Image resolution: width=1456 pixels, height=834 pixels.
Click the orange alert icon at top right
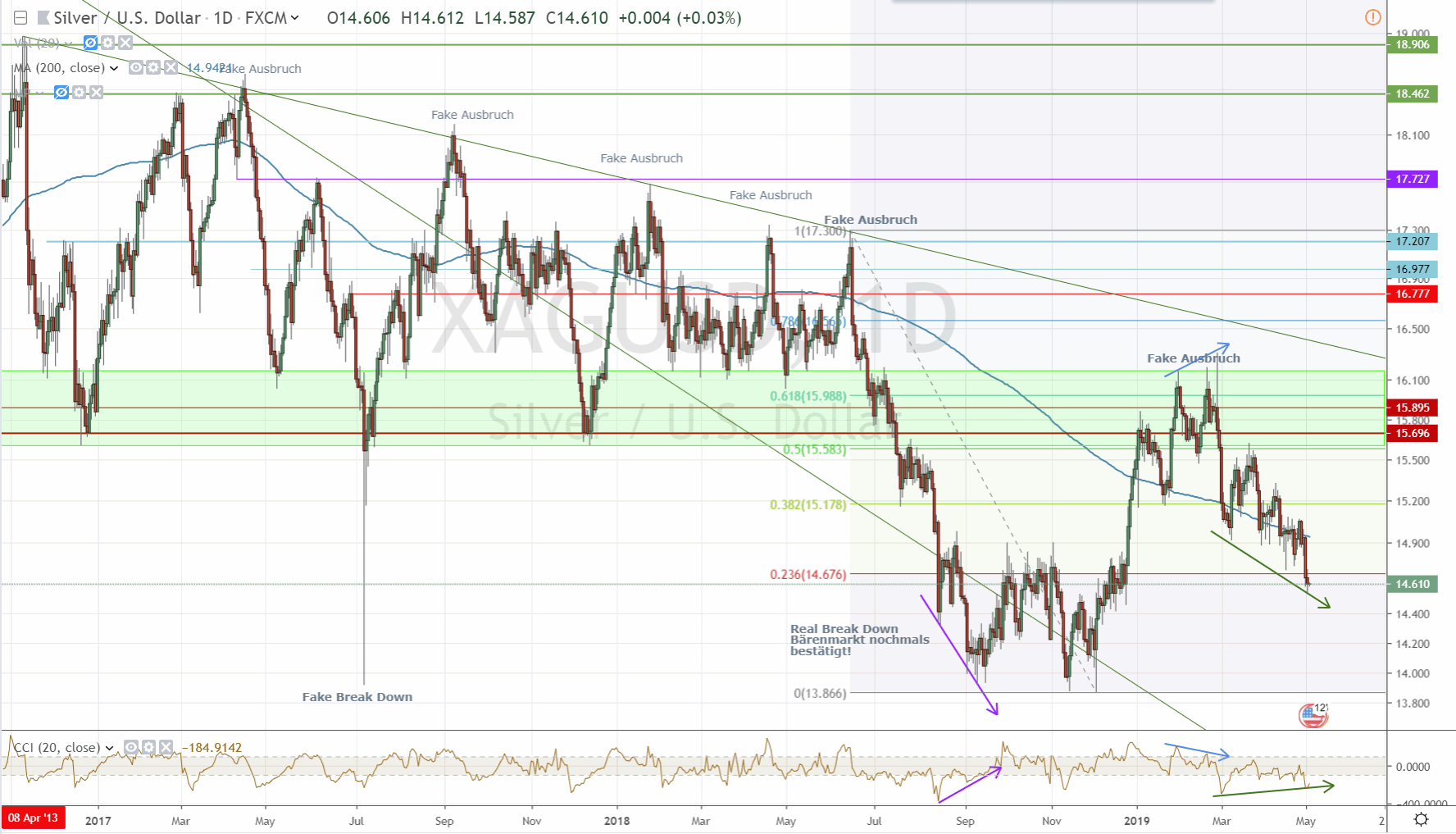pos(1373,17)
